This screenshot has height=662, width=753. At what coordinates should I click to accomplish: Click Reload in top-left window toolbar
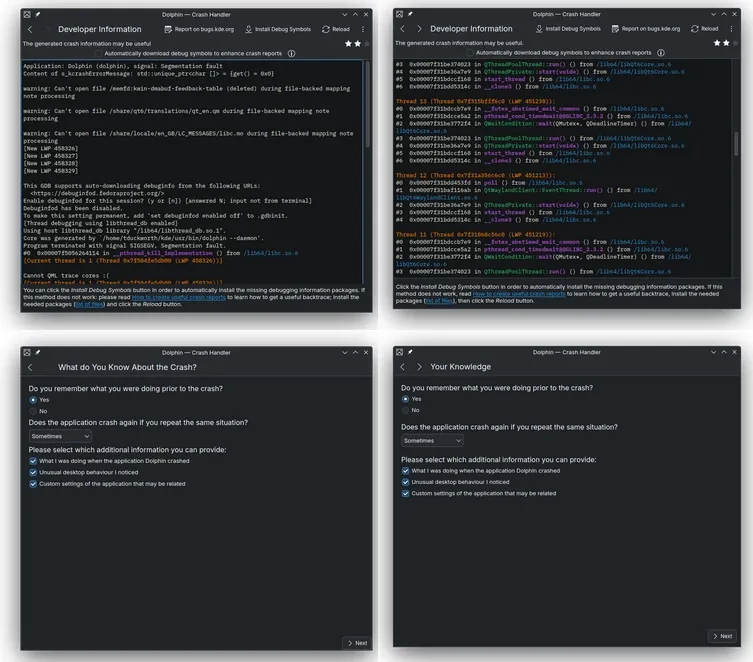(336, 29)
